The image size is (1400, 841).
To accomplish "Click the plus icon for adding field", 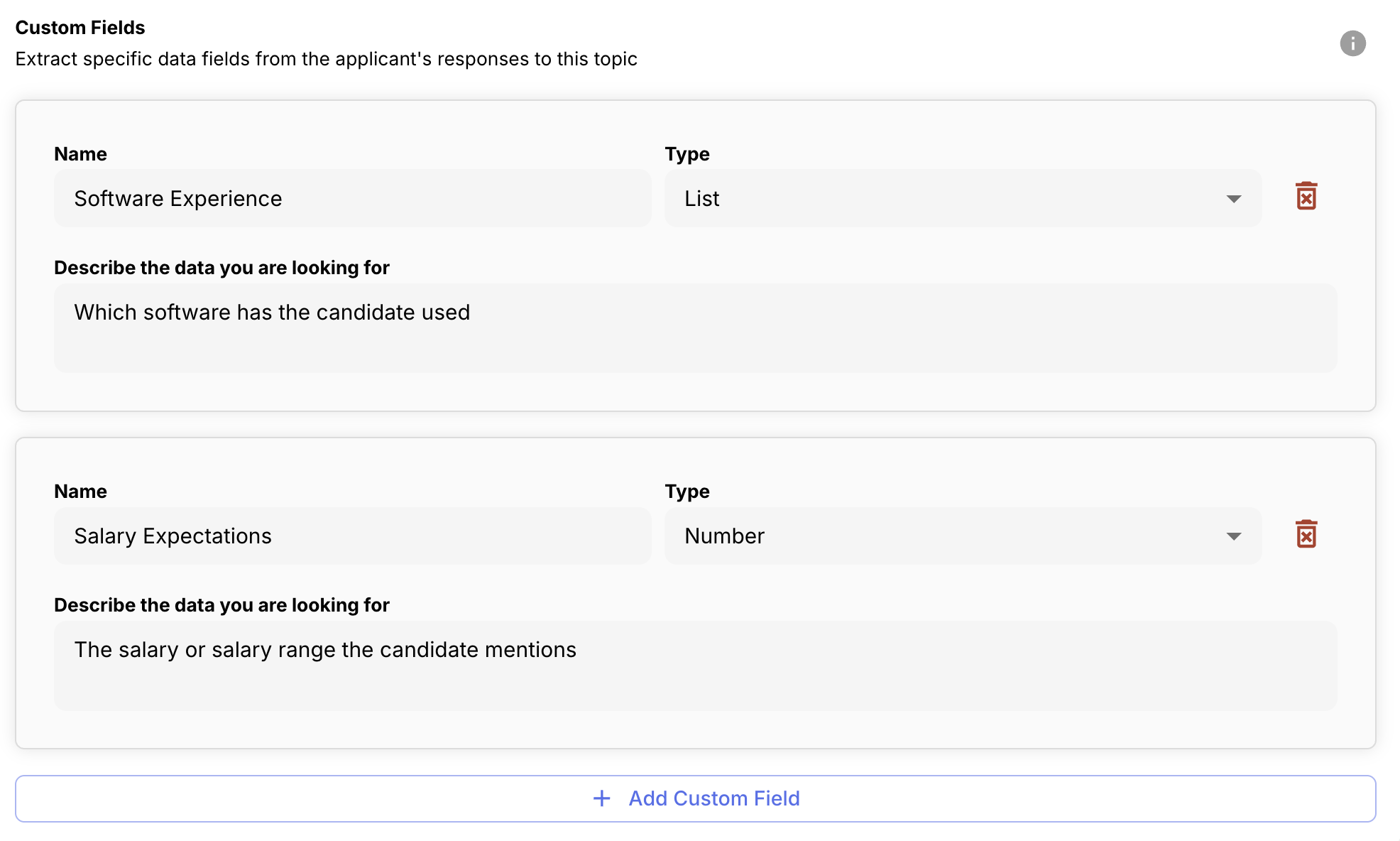I will tap(601, 798).
